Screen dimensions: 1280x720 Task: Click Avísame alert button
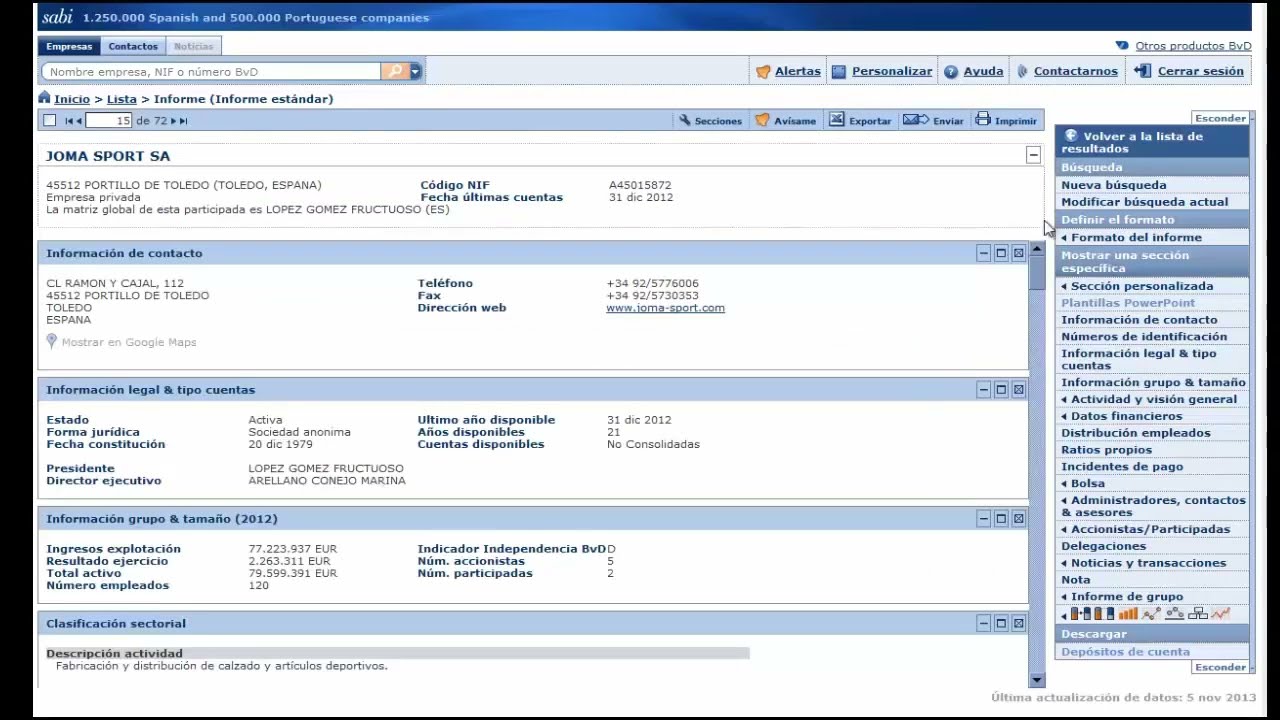click(786, 121)
